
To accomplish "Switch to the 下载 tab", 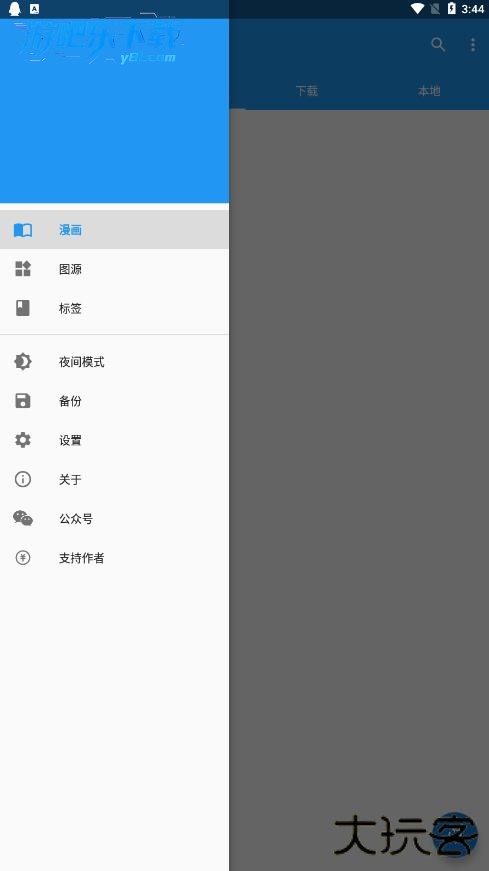I will click(307, 90).
